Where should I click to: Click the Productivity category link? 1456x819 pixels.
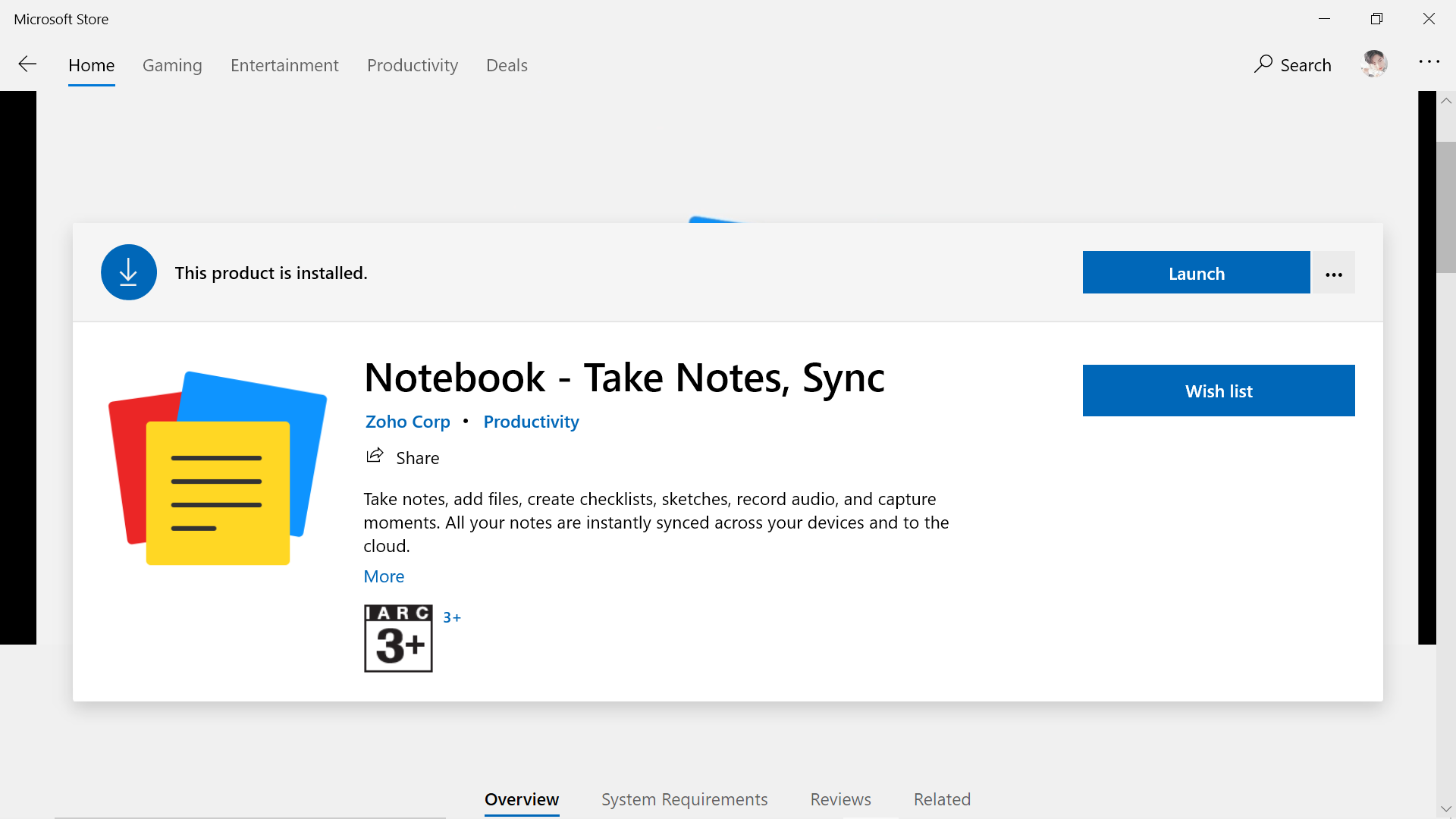531,422
